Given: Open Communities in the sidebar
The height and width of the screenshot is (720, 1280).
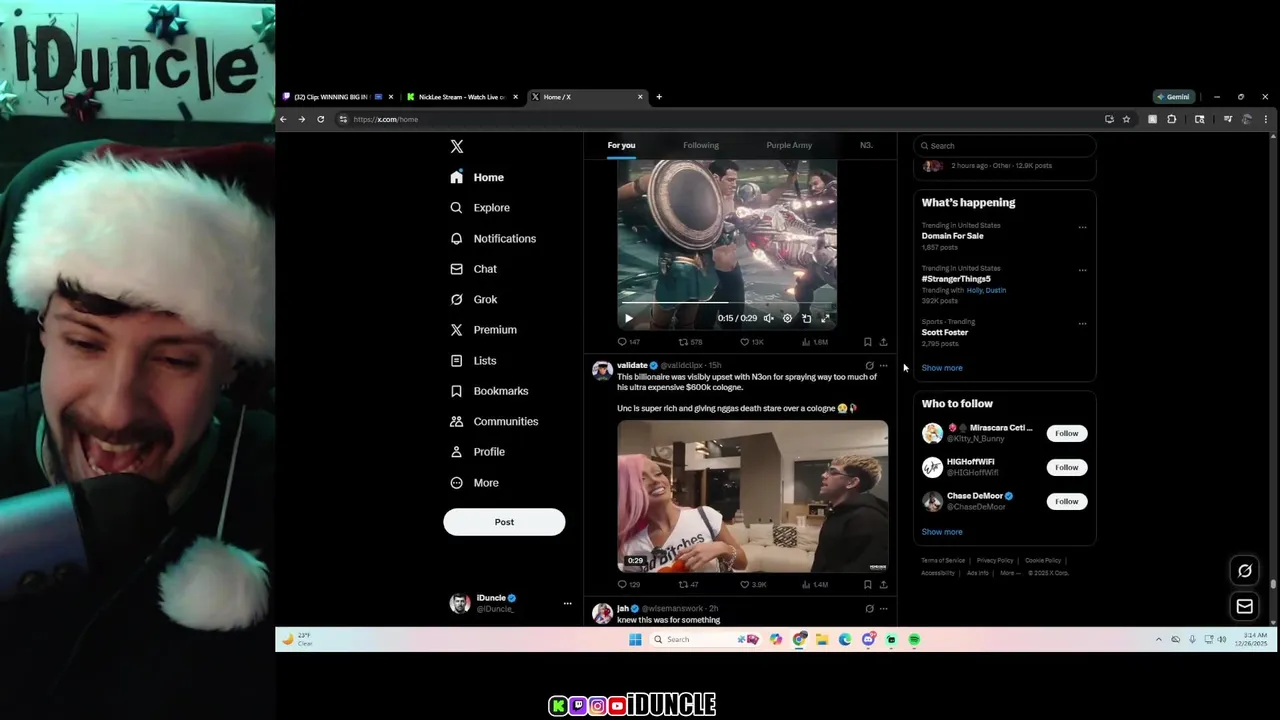Looking at the screenshot, I should (x=494, y=421).
